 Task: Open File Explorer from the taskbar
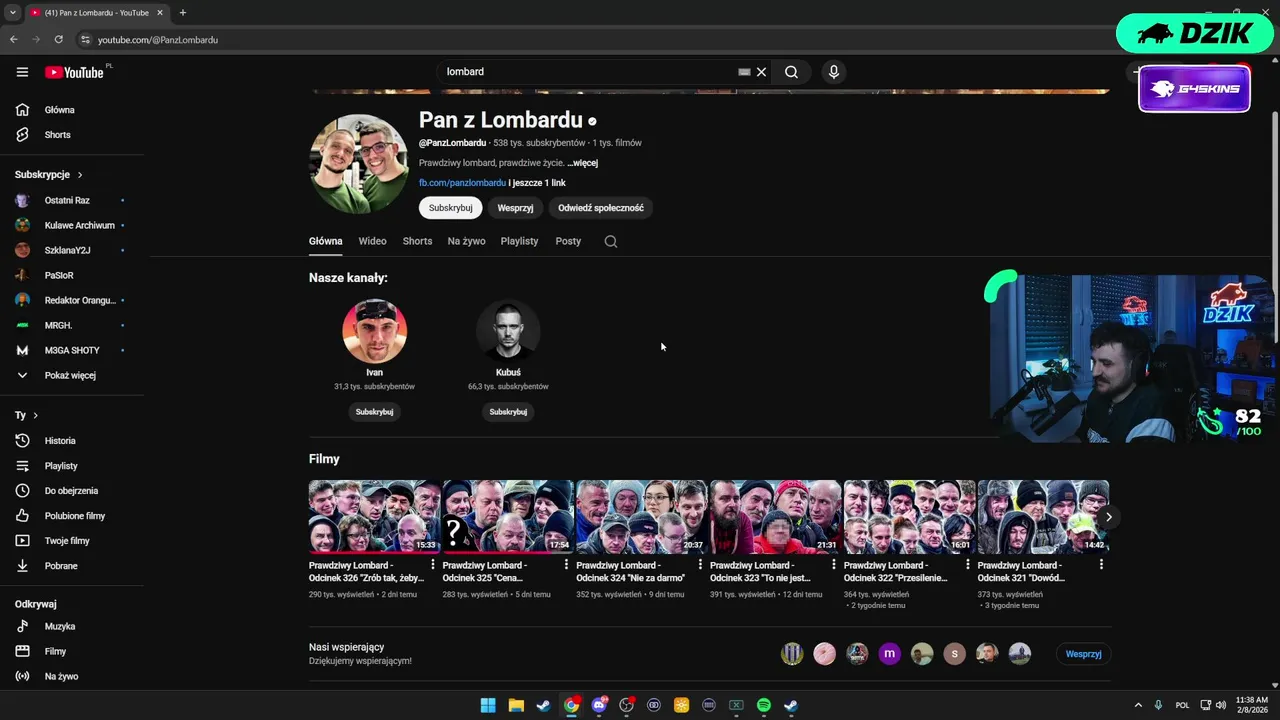tap(516, 705)
